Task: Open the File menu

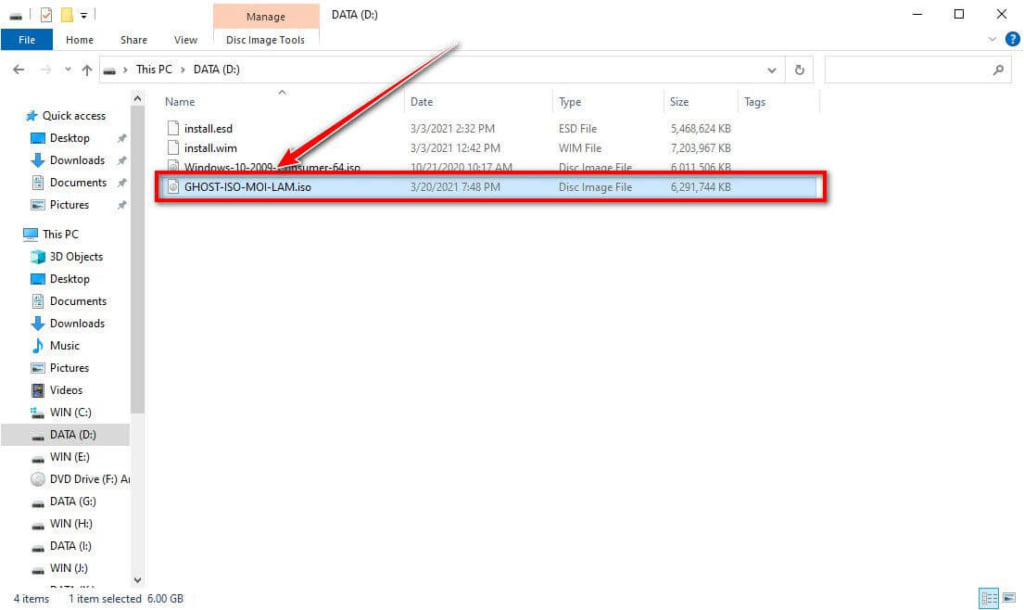Action: [x=27, y=40]
